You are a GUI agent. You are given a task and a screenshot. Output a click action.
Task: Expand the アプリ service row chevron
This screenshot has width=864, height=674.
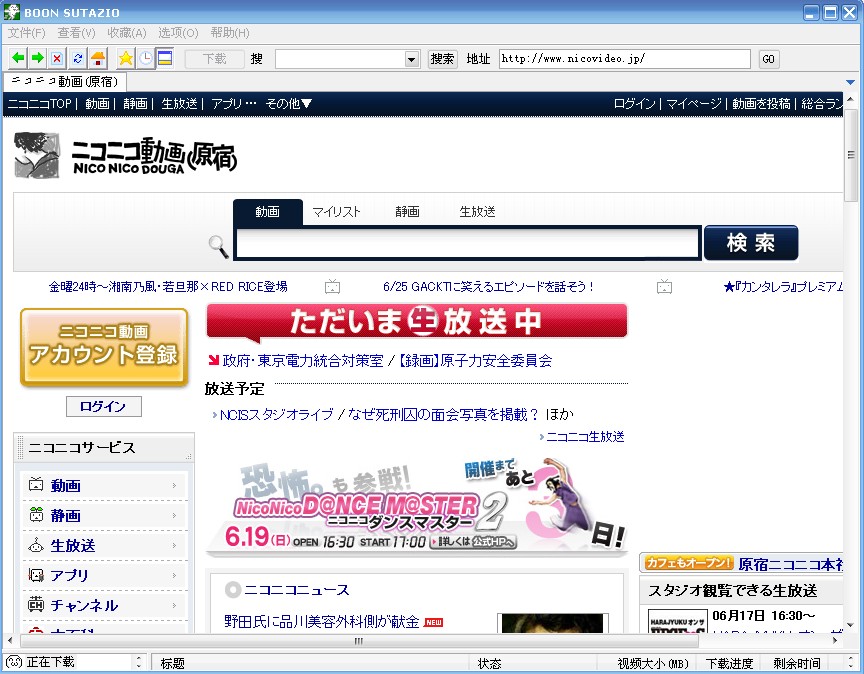[x=174, y=575]
